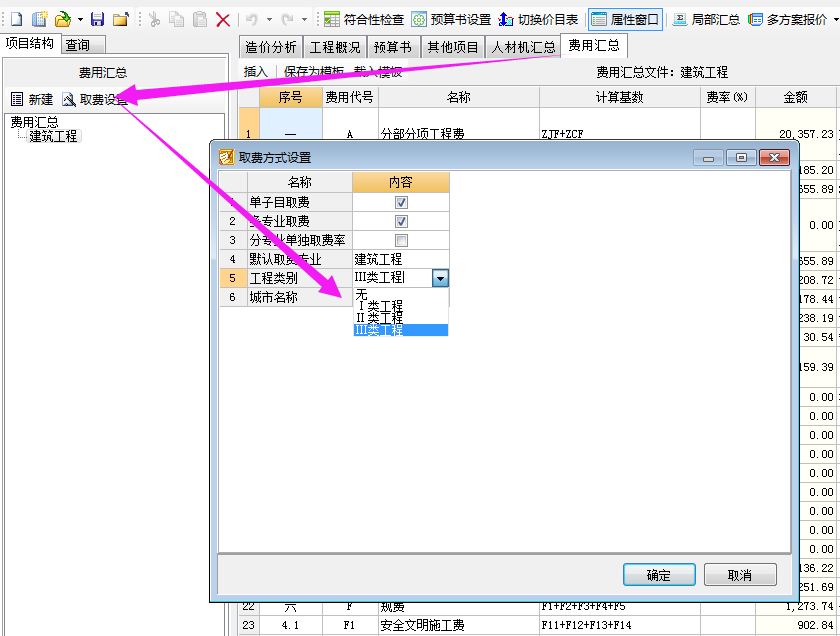Image resolution: width=840 pixels, height=636 pixels.
Task: Select the 安全文明施工费 cell
Action: click(459, 625)
